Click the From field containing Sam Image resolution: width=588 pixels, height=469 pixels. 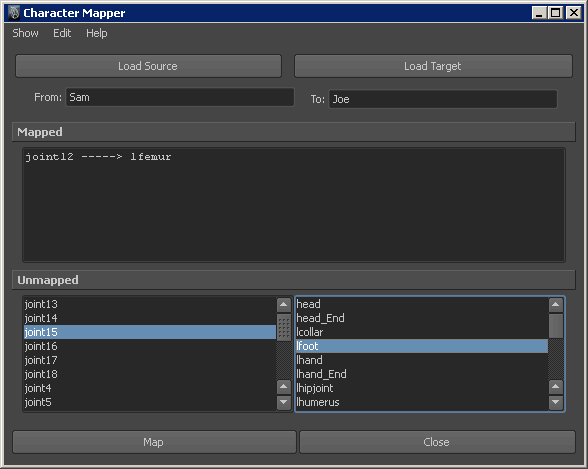180,97
